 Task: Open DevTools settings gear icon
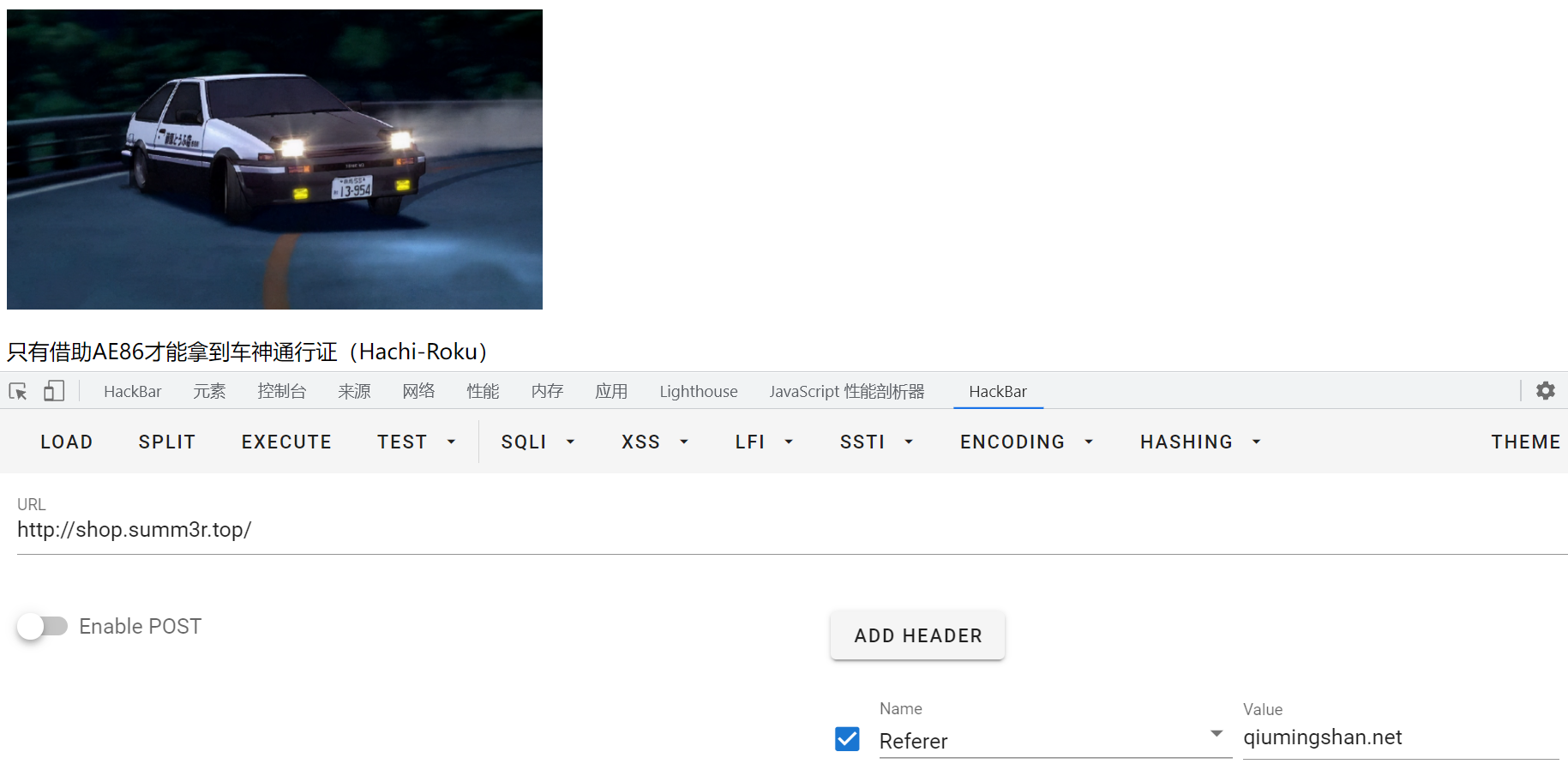(1545, 391)
